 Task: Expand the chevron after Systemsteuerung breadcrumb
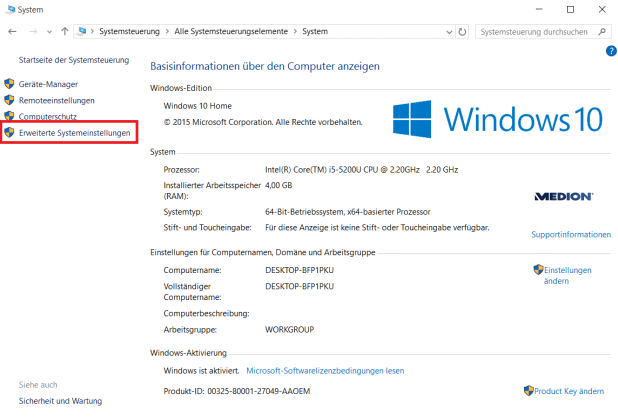[167, 32]
